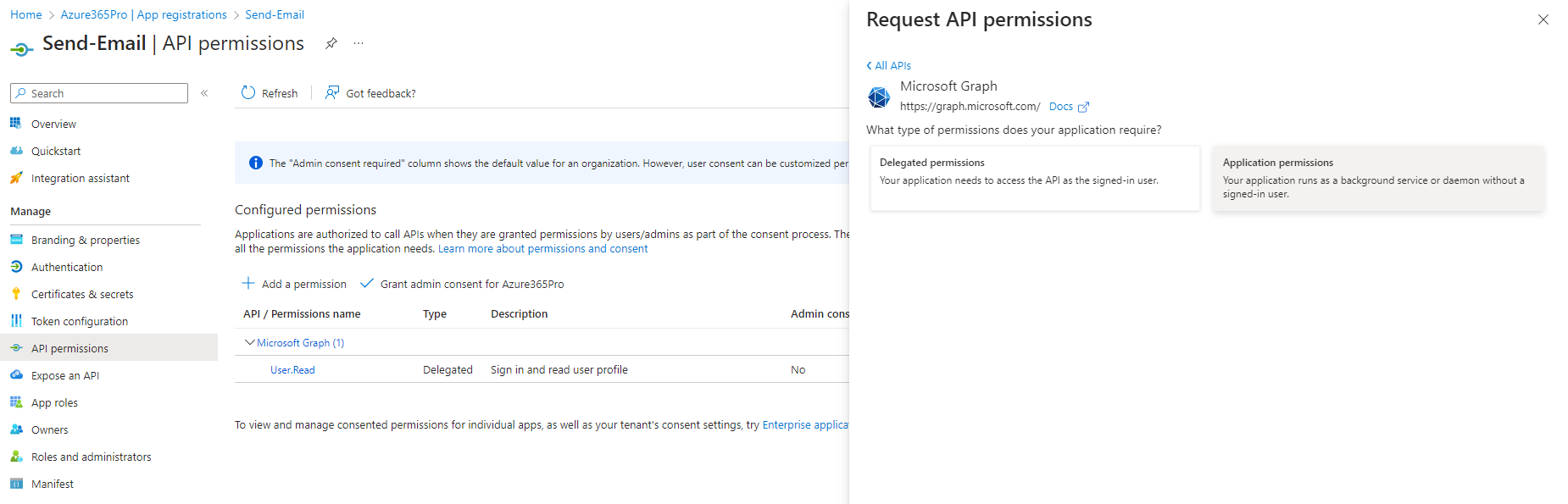This screenshot has width=1568, height=504.
Task: Click the Type column header
Action: tap(435, 314)
